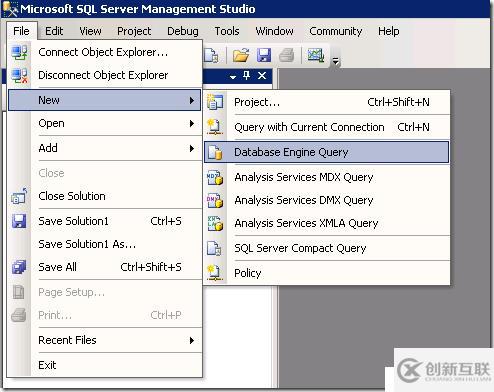This screenshot has height=392, width=494.
Task: Click the Page Setup icon
Action: click(x=19, y=292)
